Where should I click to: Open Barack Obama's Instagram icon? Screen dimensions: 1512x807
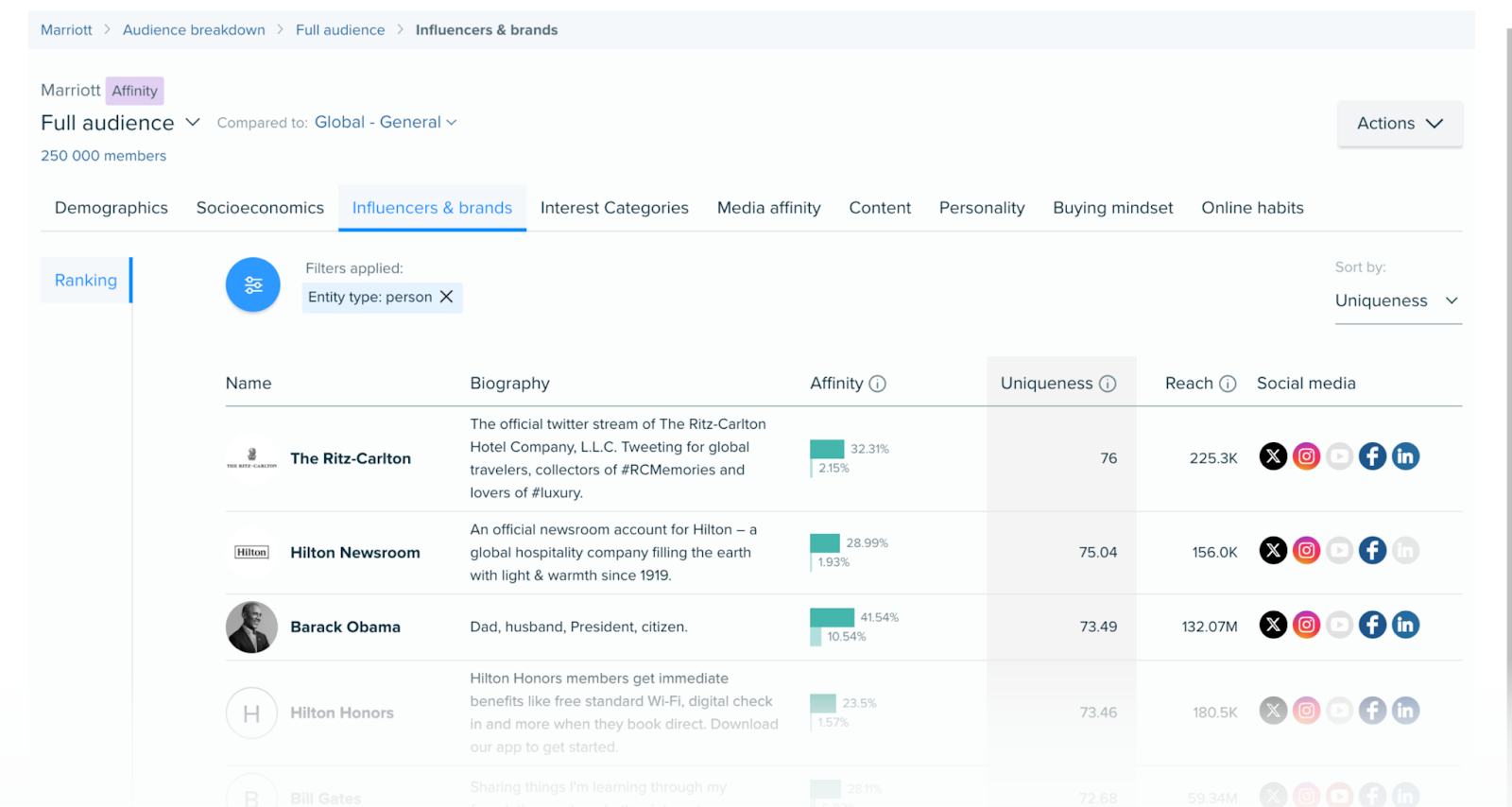1306,625
